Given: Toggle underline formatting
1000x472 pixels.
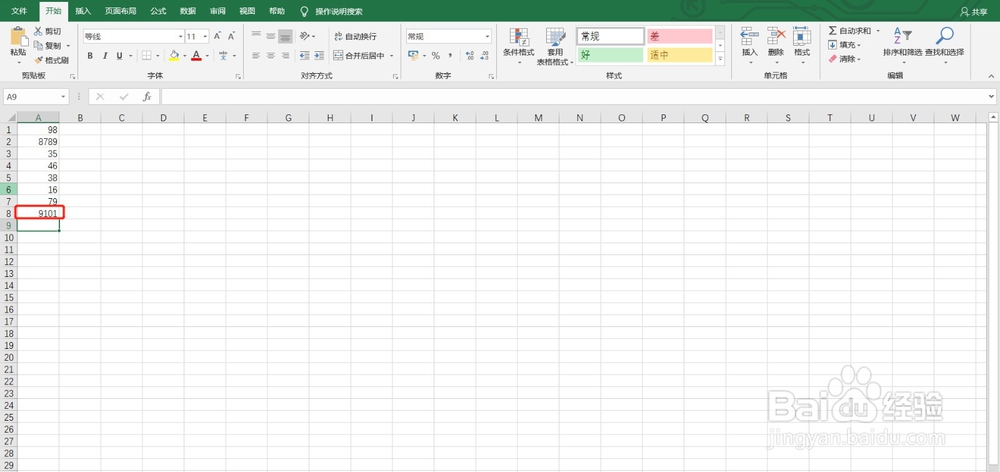Looking at the screenshot, I should coord(119,56).
